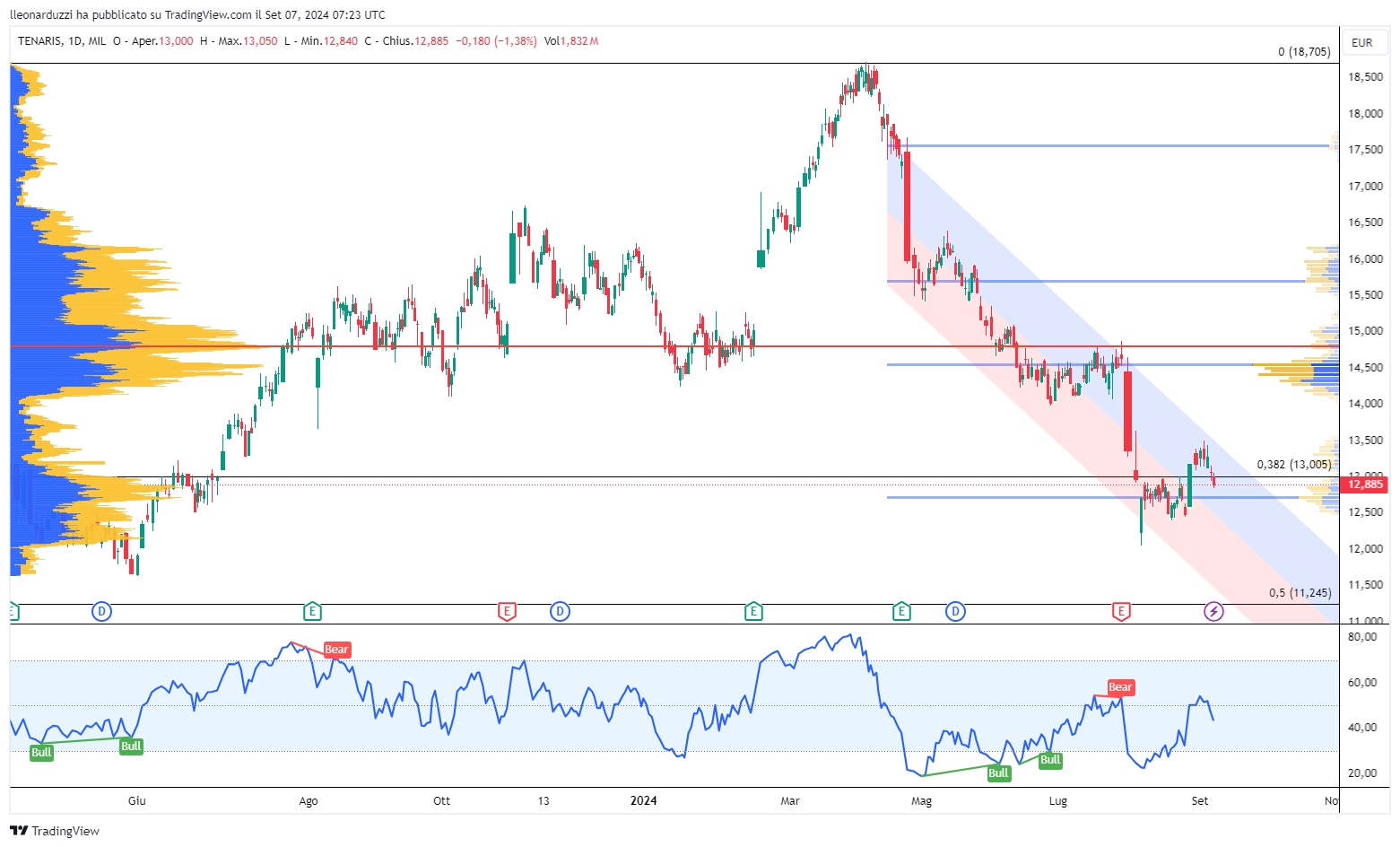Open the blue dividend marker after Mag
Image resolution: width=1400 pixels, height=847 pixels.
[955, 612]
